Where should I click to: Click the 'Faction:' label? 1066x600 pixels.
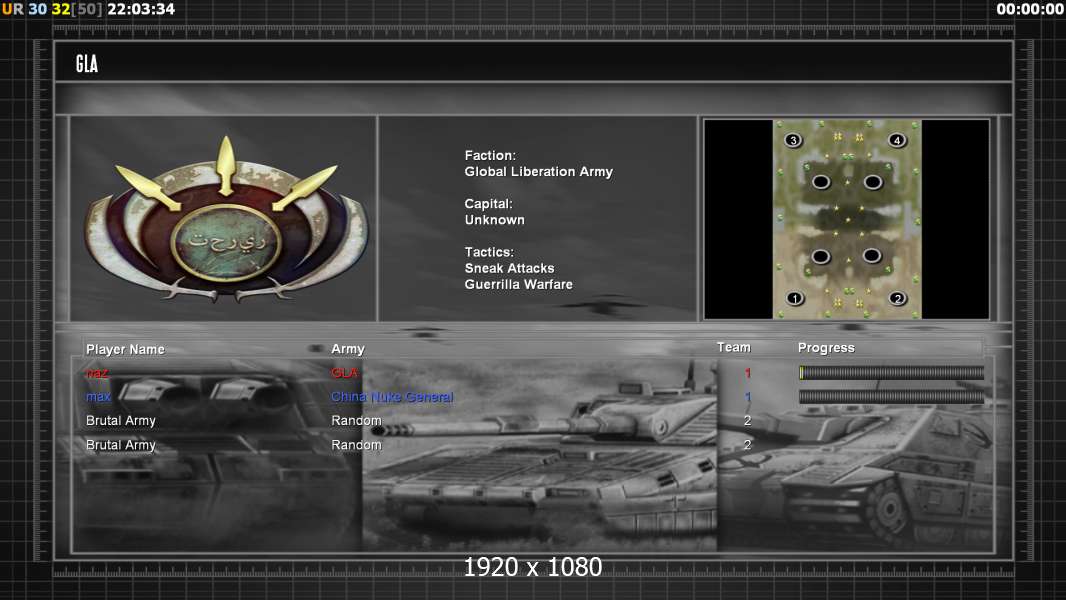coord(490,156)
